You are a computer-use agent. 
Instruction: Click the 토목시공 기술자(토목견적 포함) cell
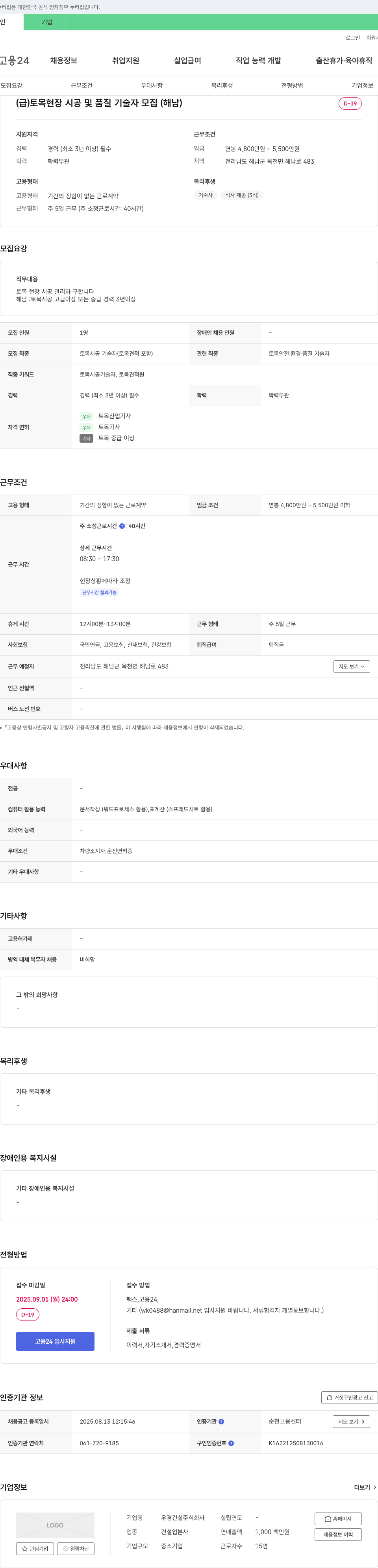(x=116, y=354)
